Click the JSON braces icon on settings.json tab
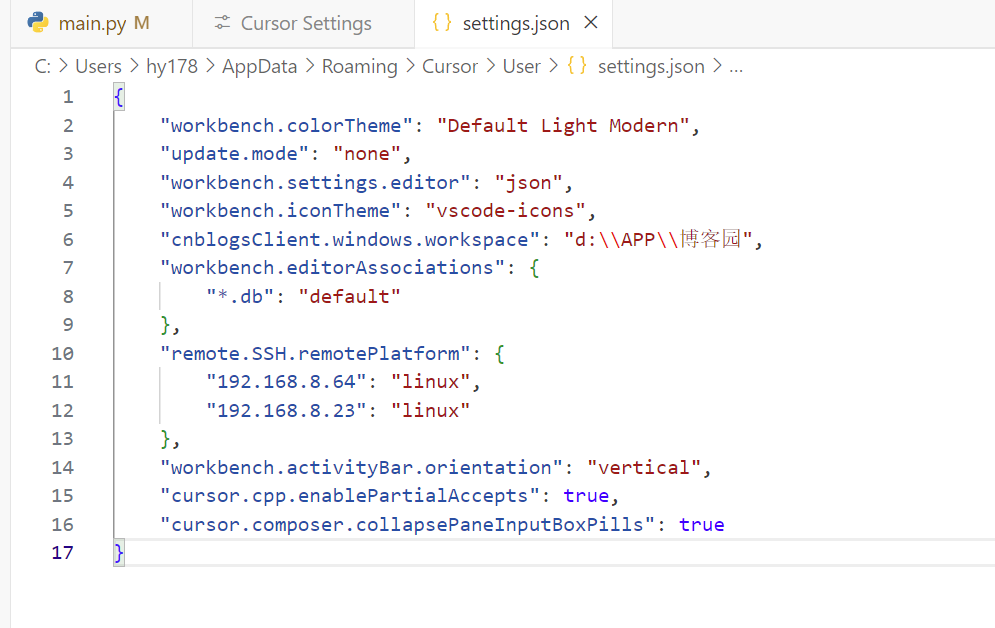The height and width of the screenshot is (628, 995). [441, 23]
